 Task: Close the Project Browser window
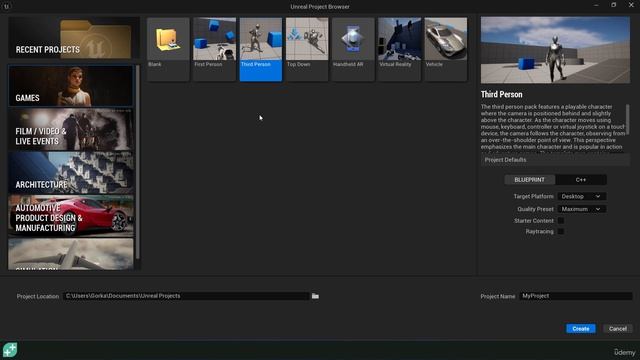(x=631, y=5)
